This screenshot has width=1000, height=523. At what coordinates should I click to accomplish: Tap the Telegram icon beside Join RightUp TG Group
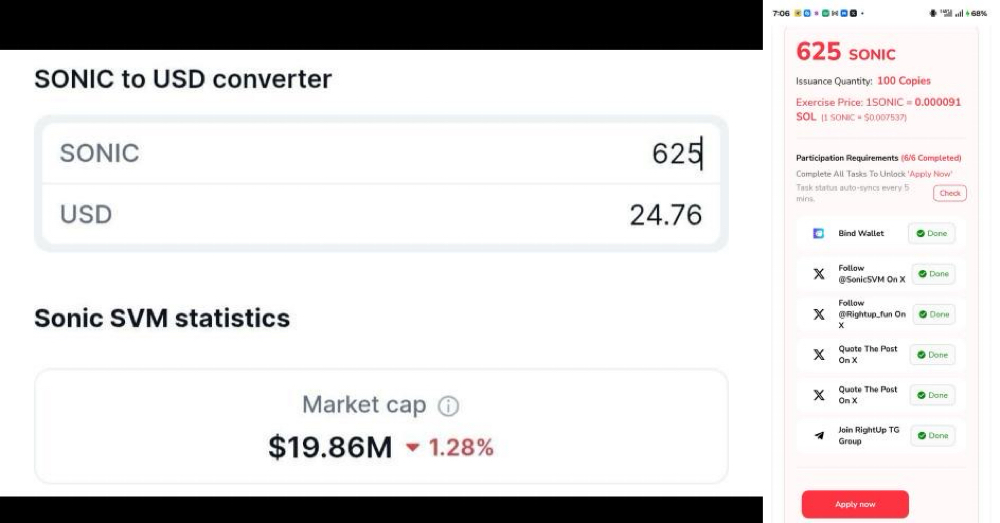click(819, 435)
